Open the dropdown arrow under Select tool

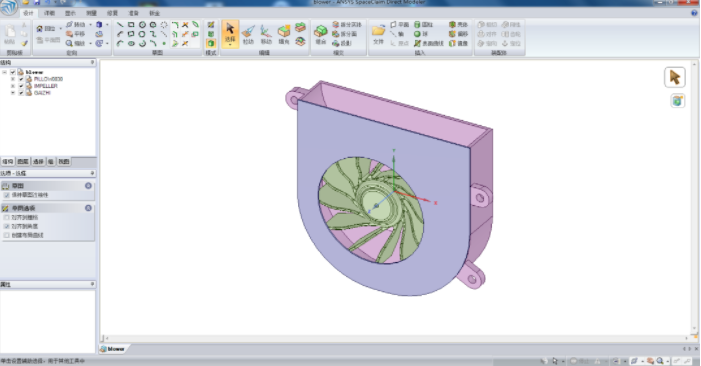tap(230, 45)
